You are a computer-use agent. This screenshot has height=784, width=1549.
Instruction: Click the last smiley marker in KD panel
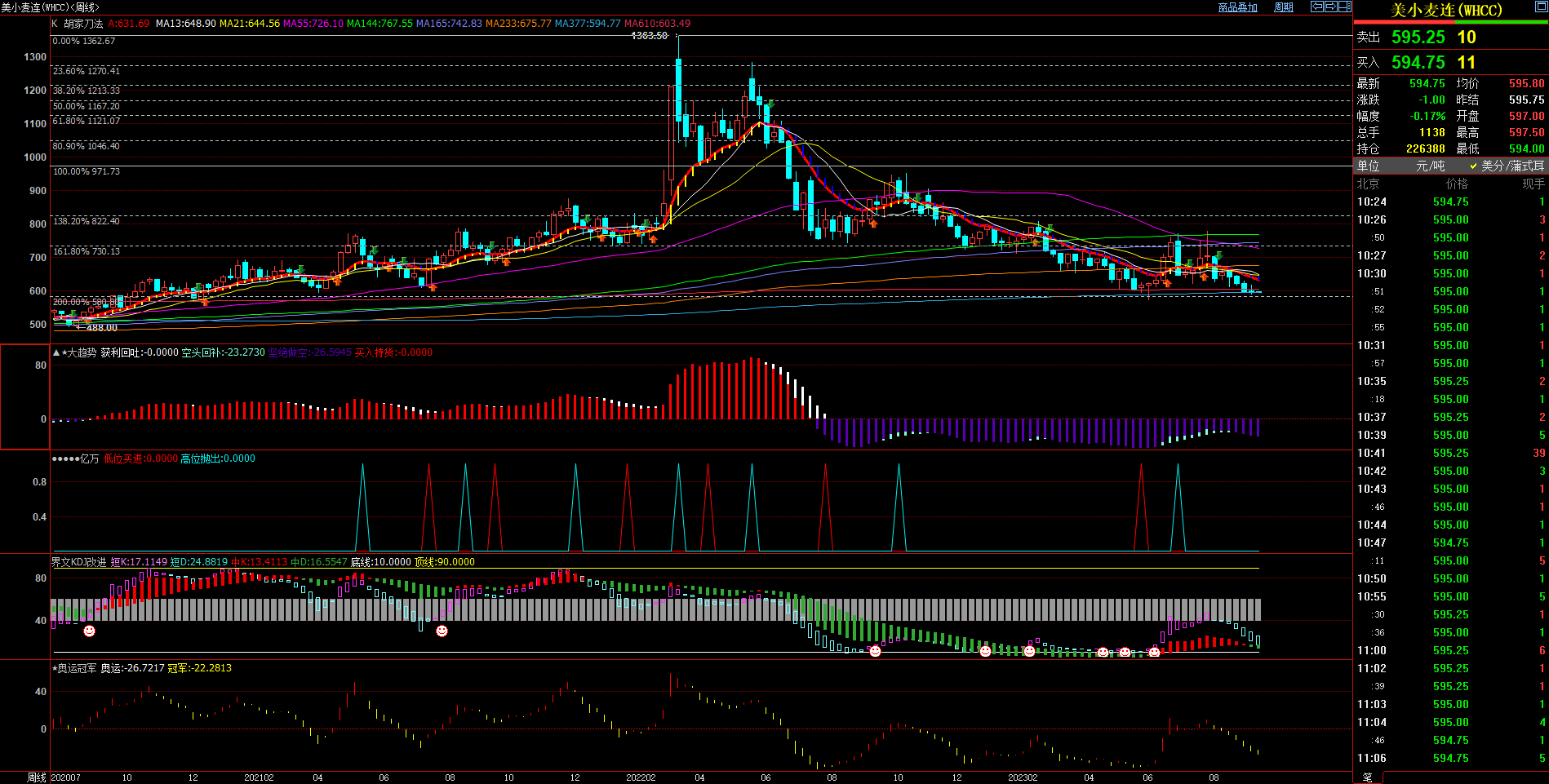tap(1154, 652)
